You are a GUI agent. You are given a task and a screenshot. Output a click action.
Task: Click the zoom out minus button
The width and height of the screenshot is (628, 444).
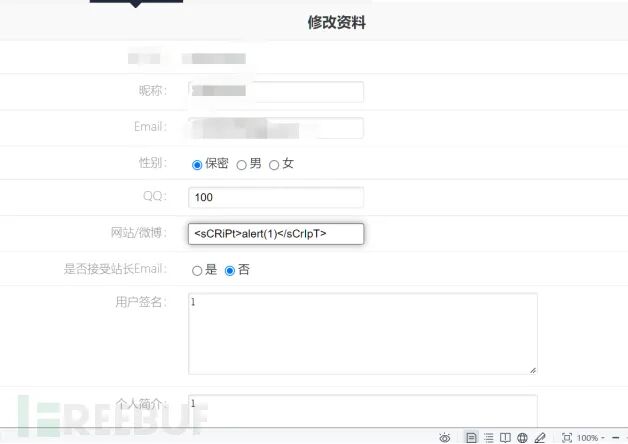pyautogui.click(x=616, y=438)
